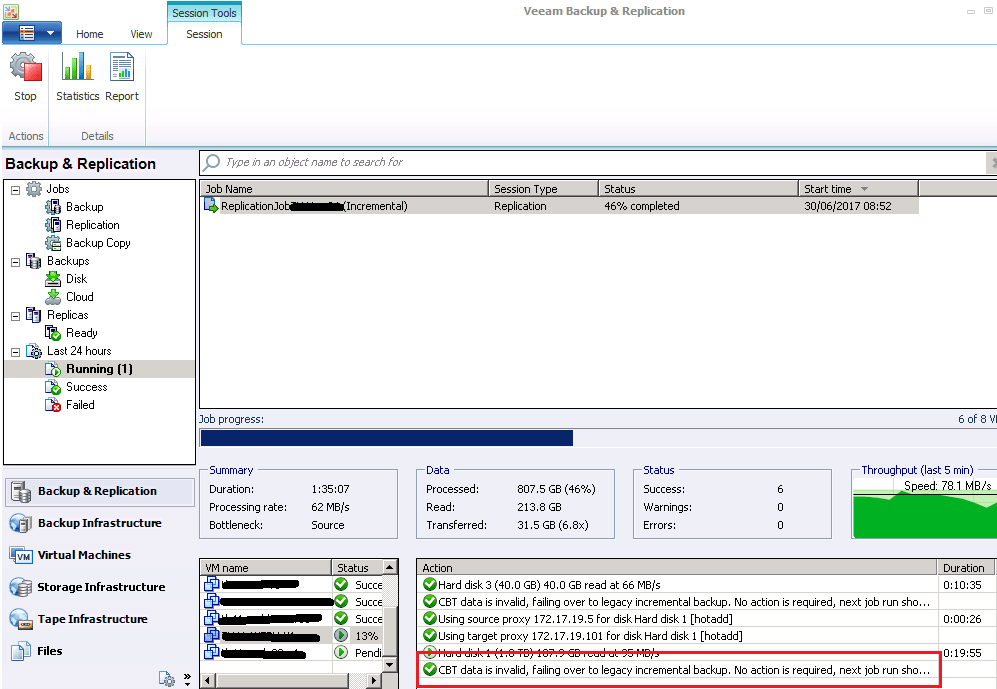Image resolution: width=997 pixels, height=689 pixels.
Task: Click the Backups tree icon
Action: click(34, 261)
